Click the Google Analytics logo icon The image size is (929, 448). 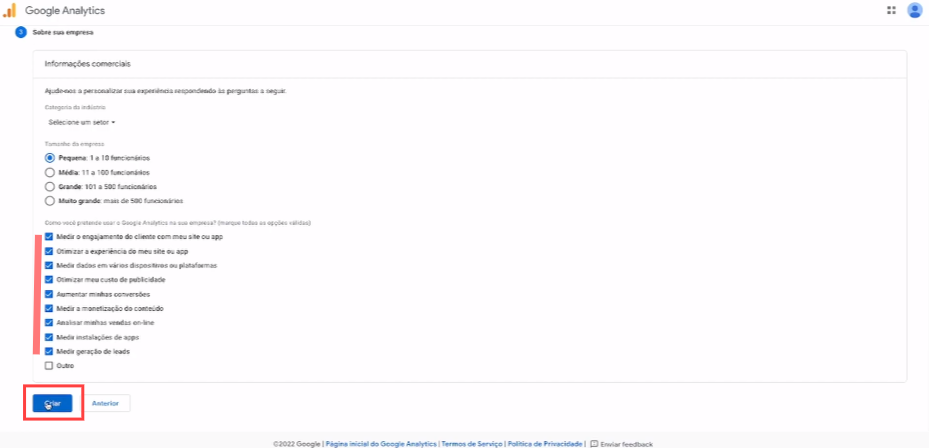click(x=9, y=10)
